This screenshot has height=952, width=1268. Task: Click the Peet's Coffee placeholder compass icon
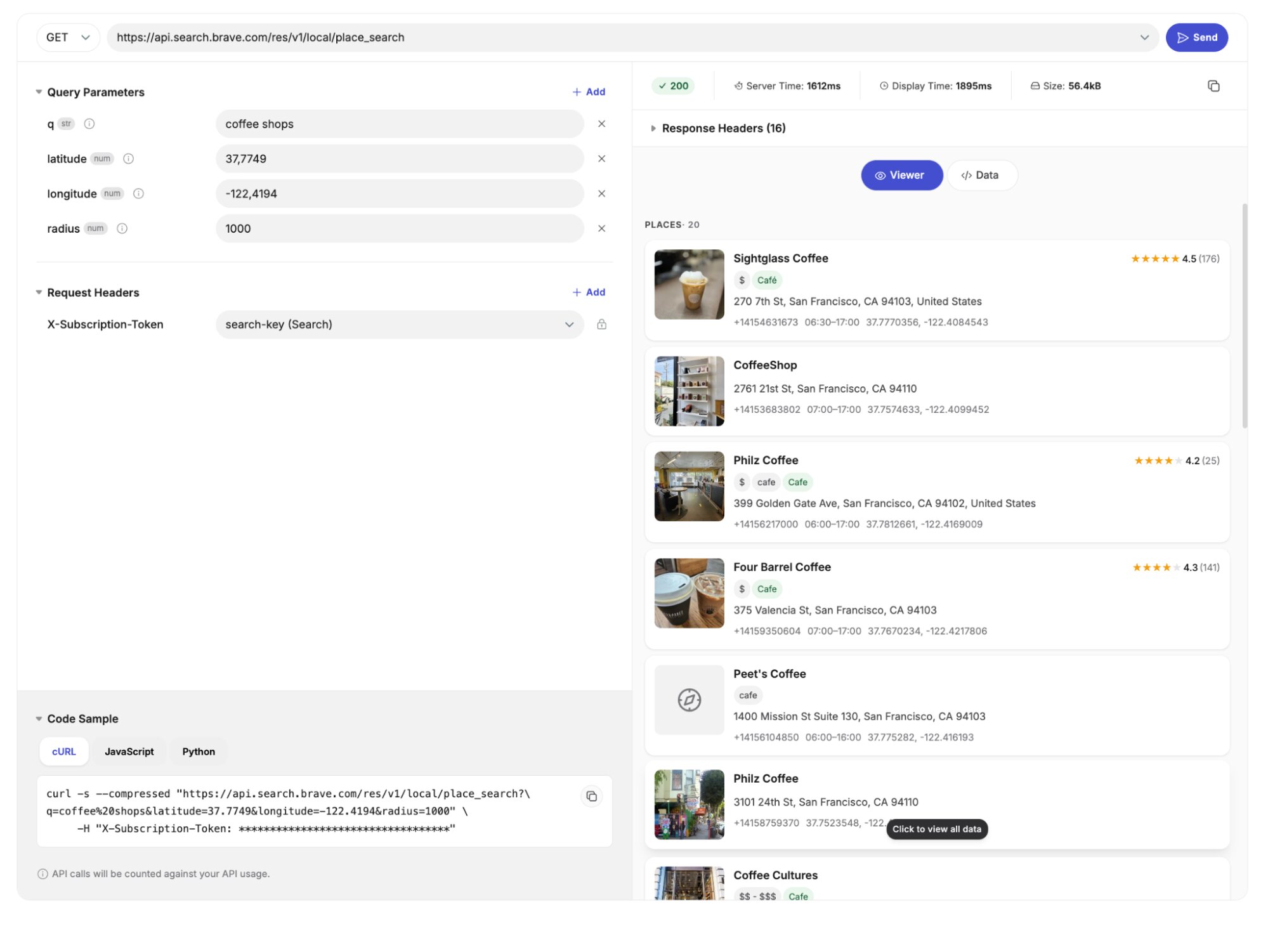pyautogui.click(x=689, y=700)
